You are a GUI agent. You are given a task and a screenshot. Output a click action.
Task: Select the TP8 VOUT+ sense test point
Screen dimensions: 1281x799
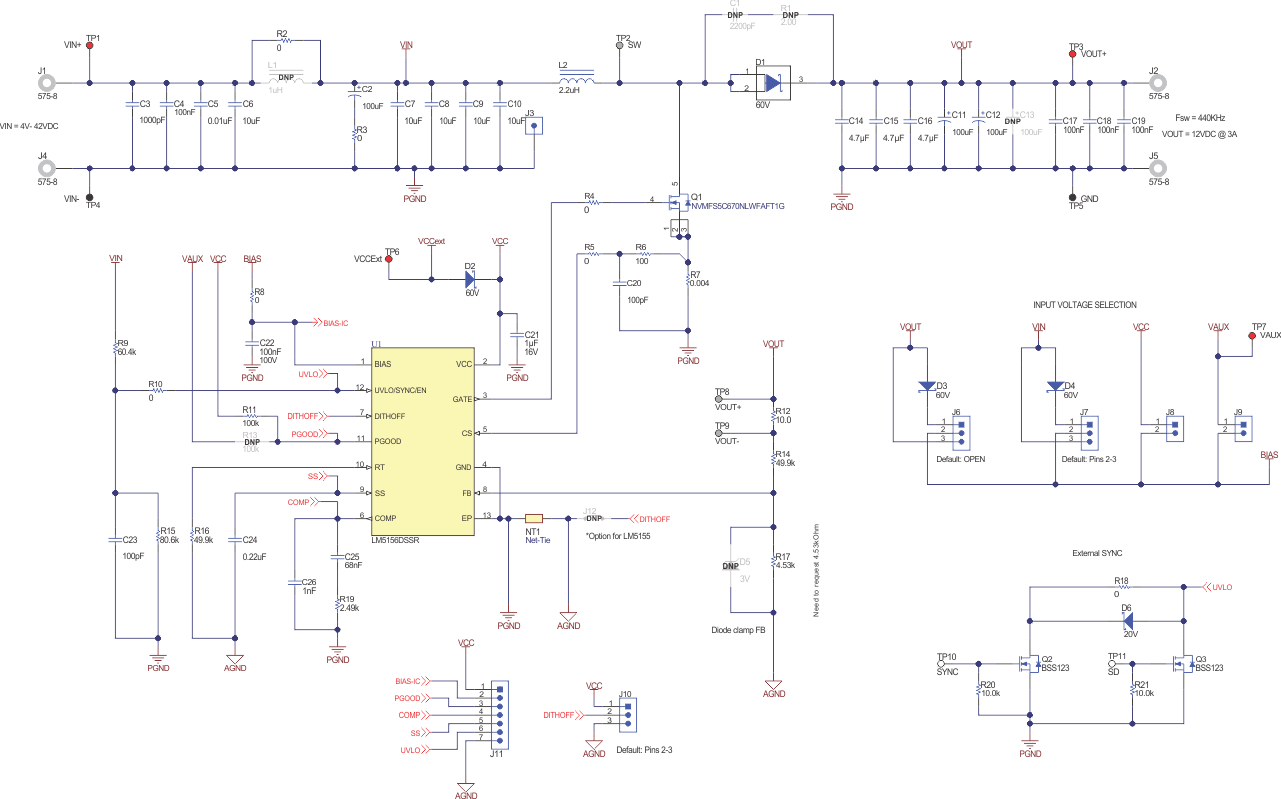tap(718, 399)
